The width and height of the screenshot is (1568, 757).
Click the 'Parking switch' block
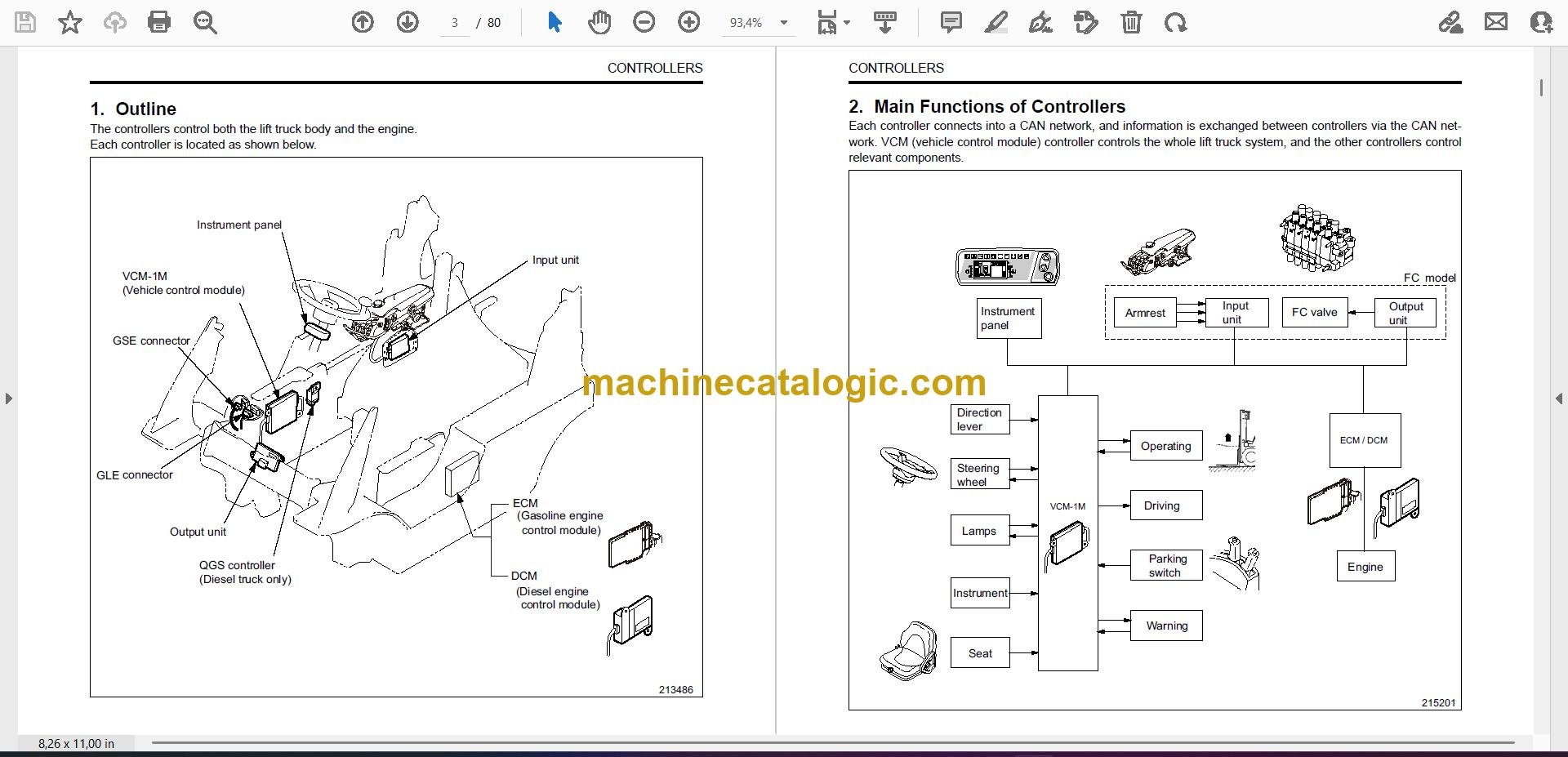click(x=1166, y=565)
